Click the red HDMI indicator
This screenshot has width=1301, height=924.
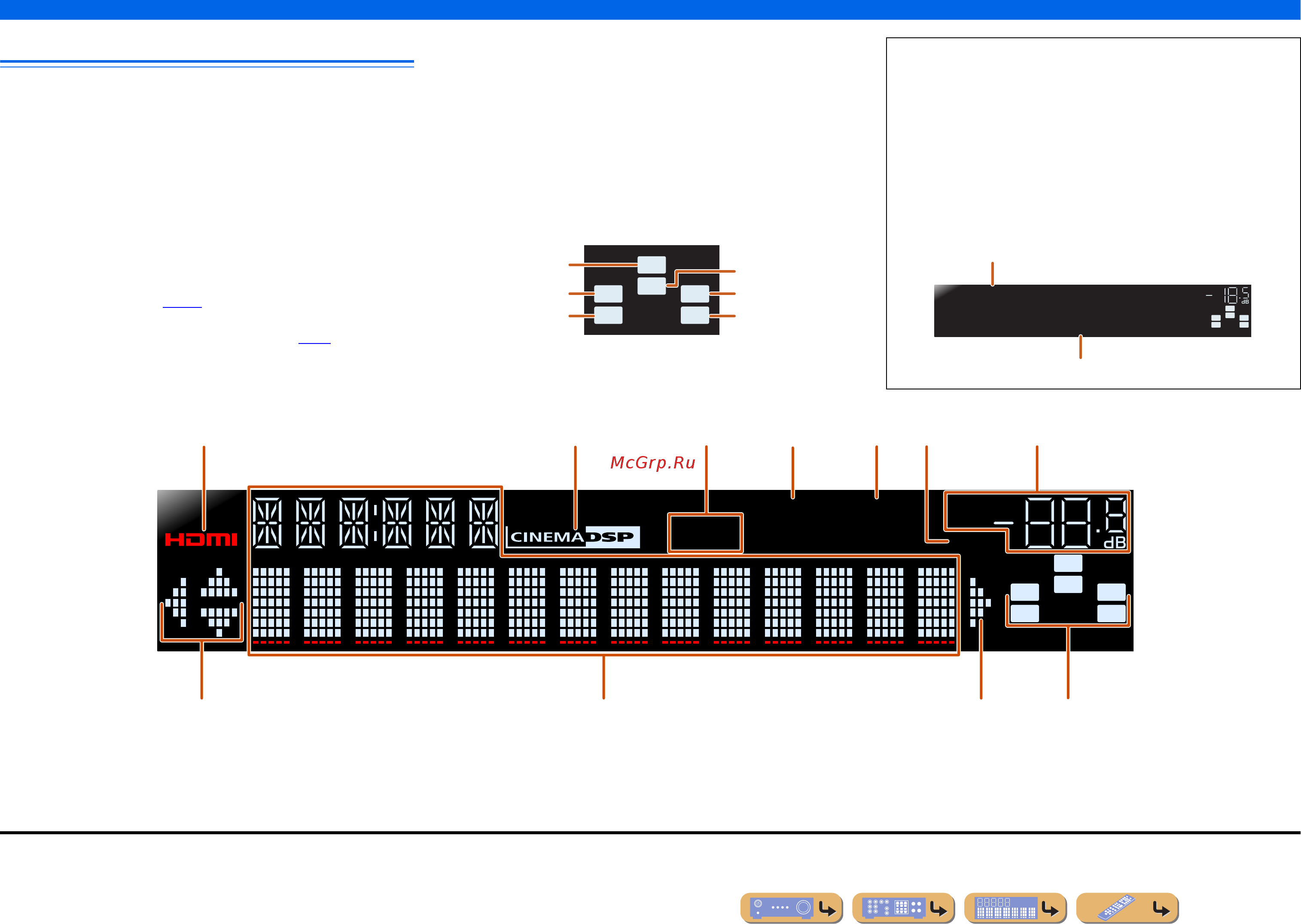pyautogui.click(x=201, y=539)
